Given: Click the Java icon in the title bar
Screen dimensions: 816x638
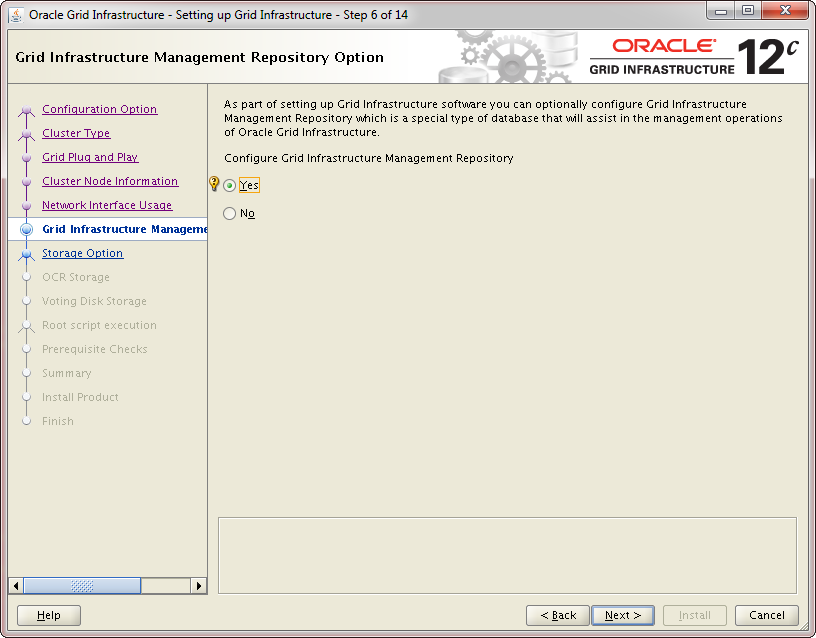Looking at the screenshot, I should pos(16,15).
